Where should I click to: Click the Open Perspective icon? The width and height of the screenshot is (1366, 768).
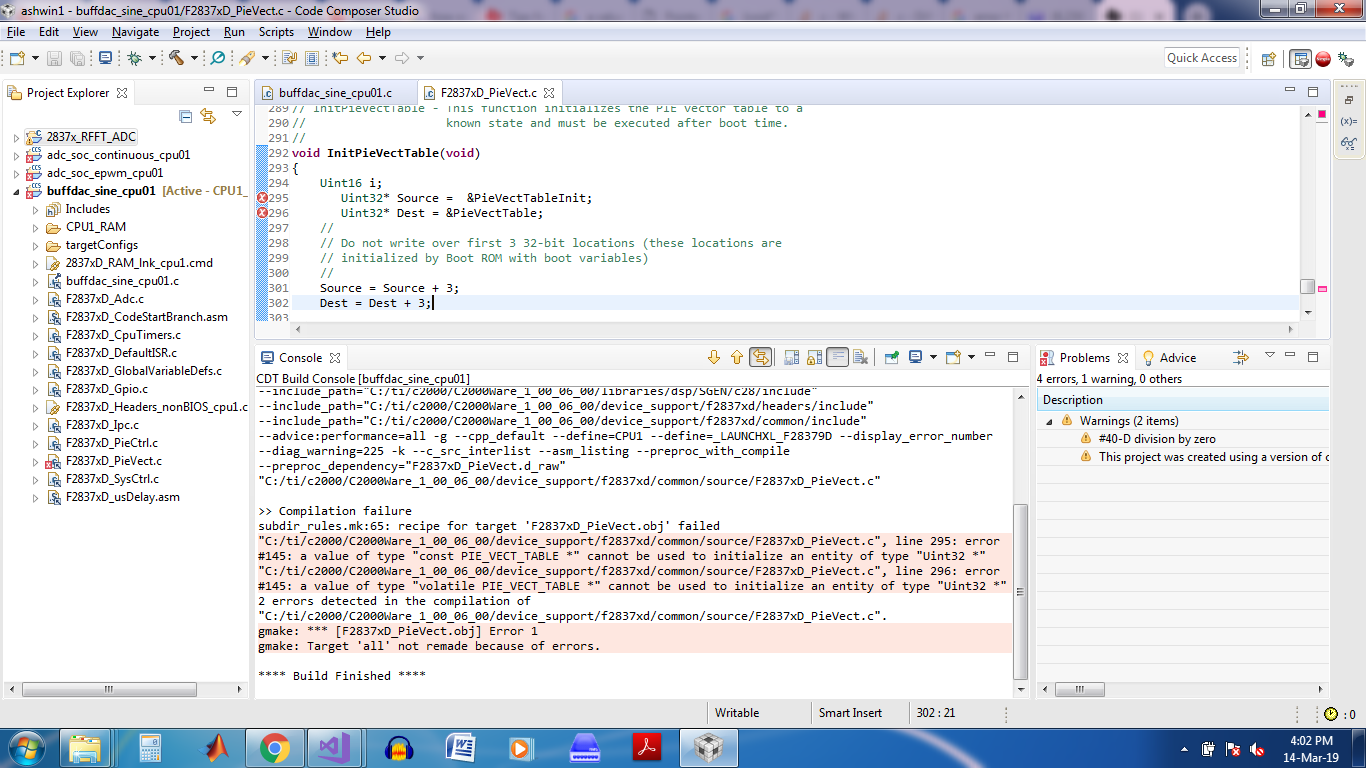tap(1268, 59)
